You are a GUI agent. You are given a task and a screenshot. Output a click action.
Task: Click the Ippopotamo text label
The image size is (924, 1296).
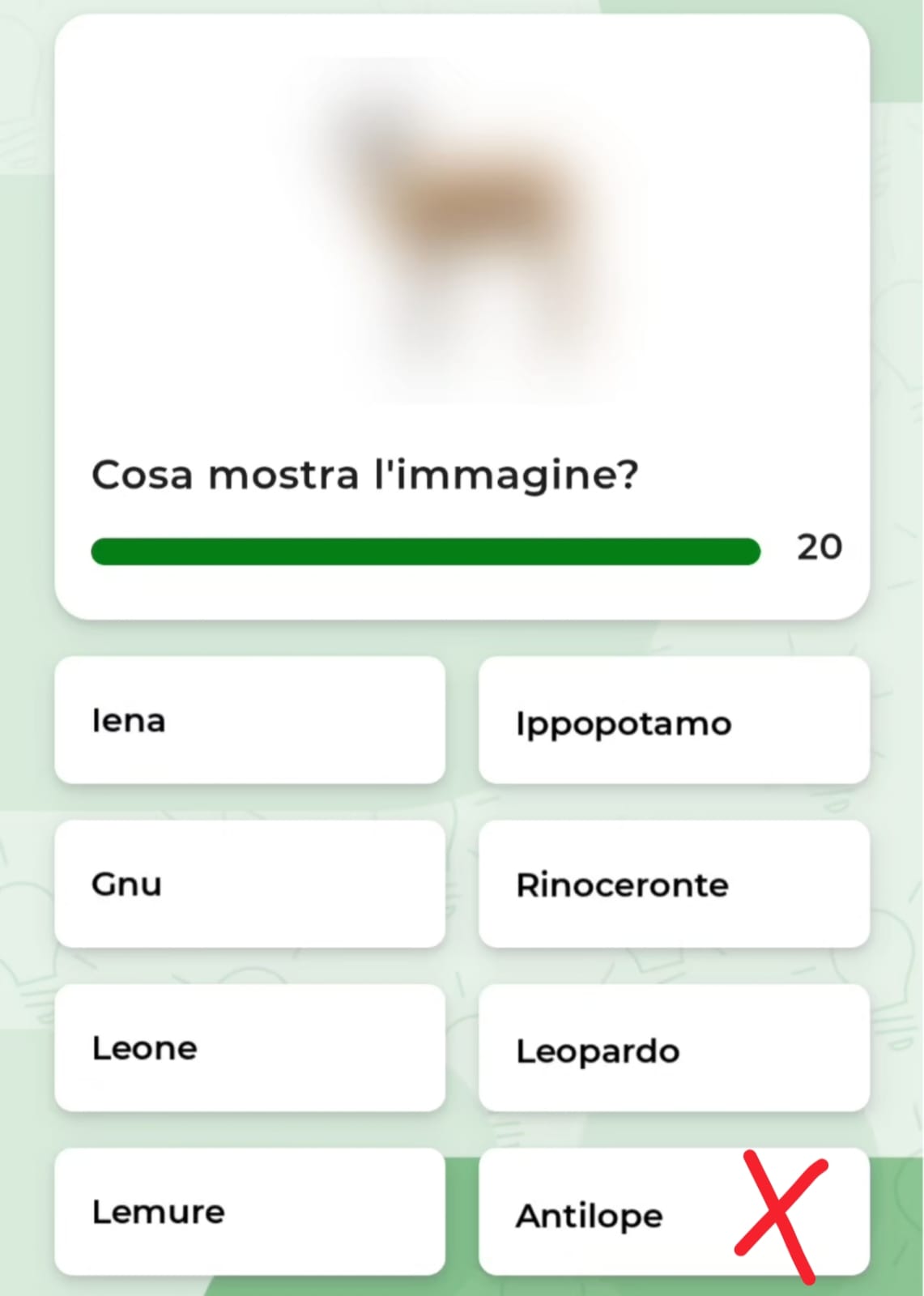click(x=624, y=724)
